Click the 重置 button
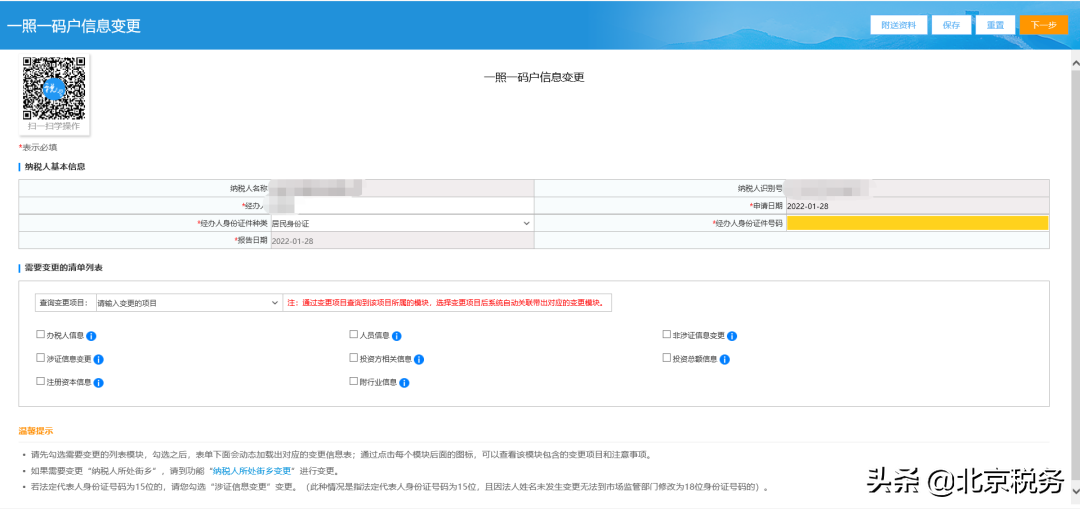Viewport: 1080px width, 510px height. coord(995,25)
